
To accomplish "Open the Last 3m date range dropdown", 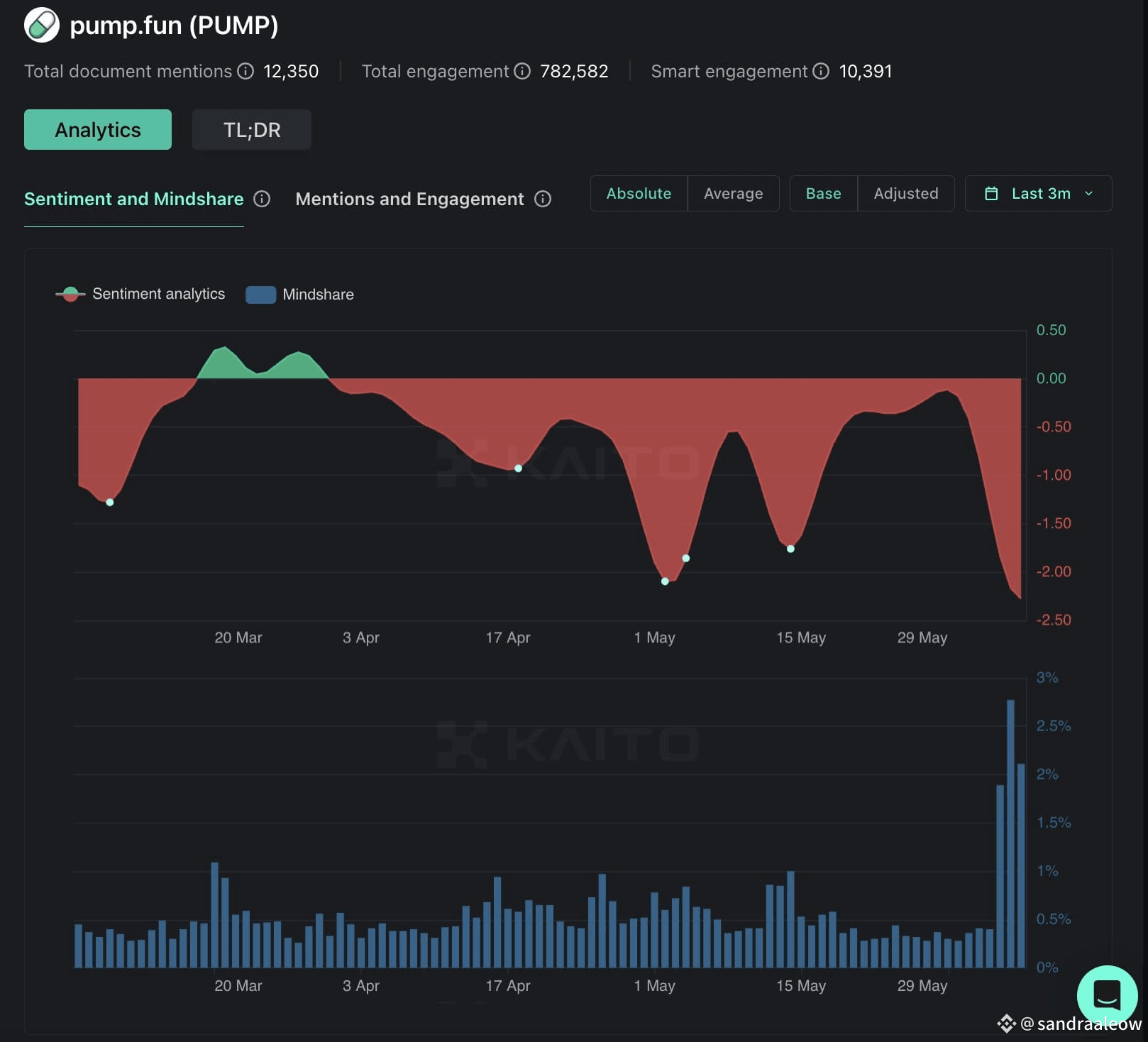I will pyautogui.click(x=1039, y=193).
